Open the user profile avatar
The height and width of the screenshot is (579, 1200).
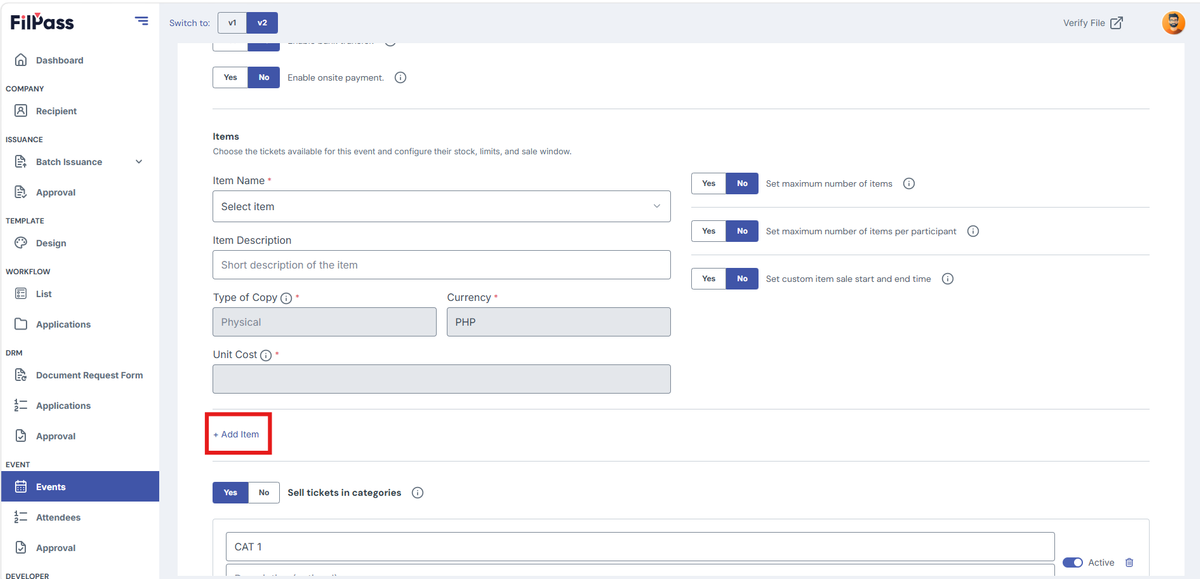click(x=1173, y=23)
